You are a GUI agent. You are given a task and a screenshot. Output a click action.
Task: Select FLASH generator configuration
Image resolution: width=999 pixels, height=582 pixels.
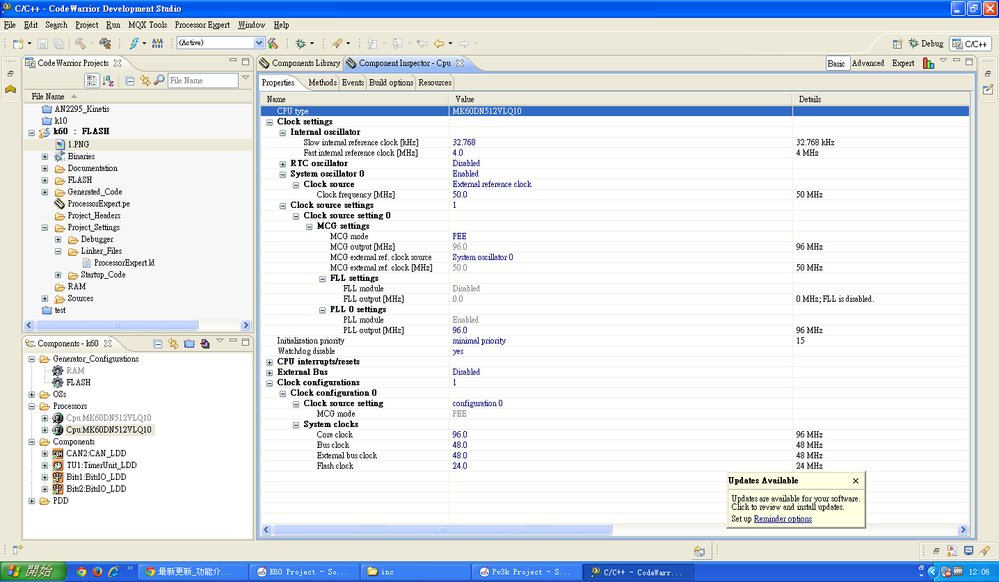coord(78,382)
